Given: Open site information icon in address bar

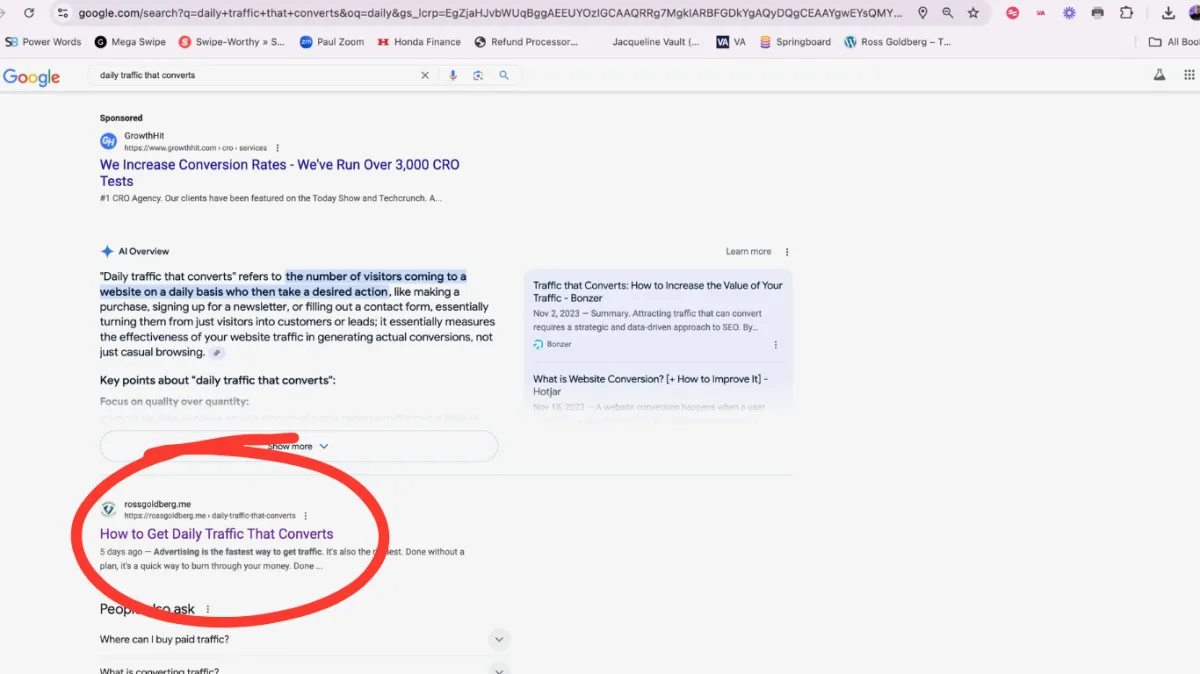Looking at the screenshot, I should (63, 13).
